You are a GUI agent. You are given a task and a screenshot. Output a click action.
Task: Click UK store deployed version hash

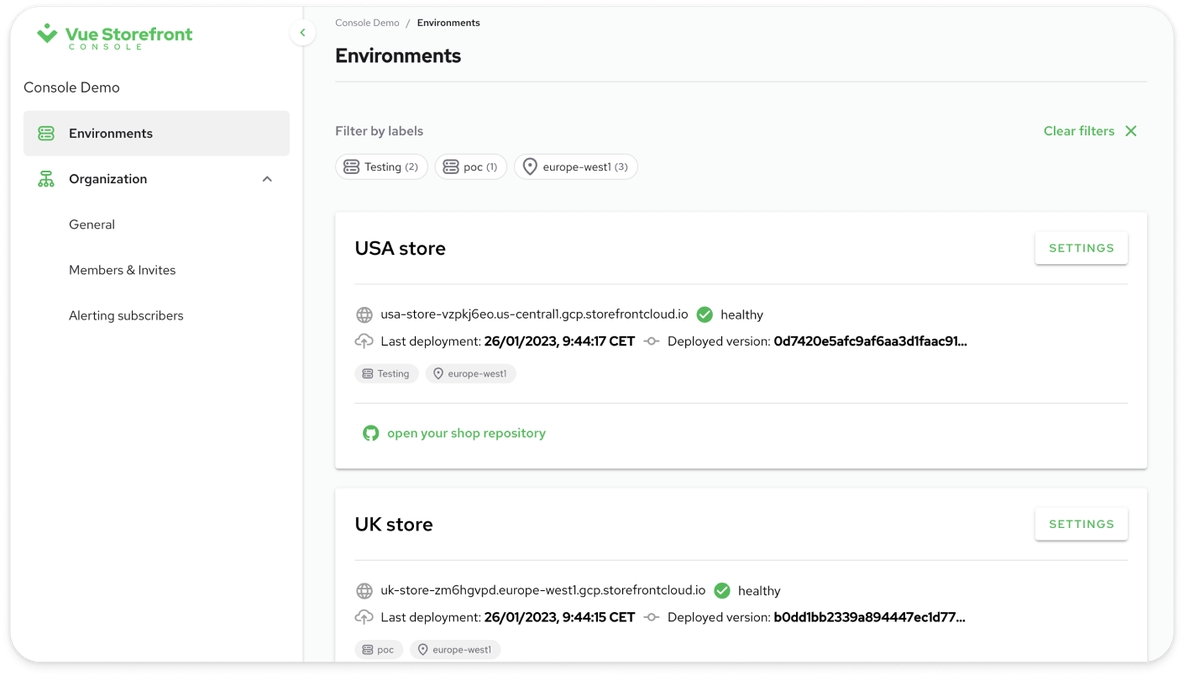(869, 618)
